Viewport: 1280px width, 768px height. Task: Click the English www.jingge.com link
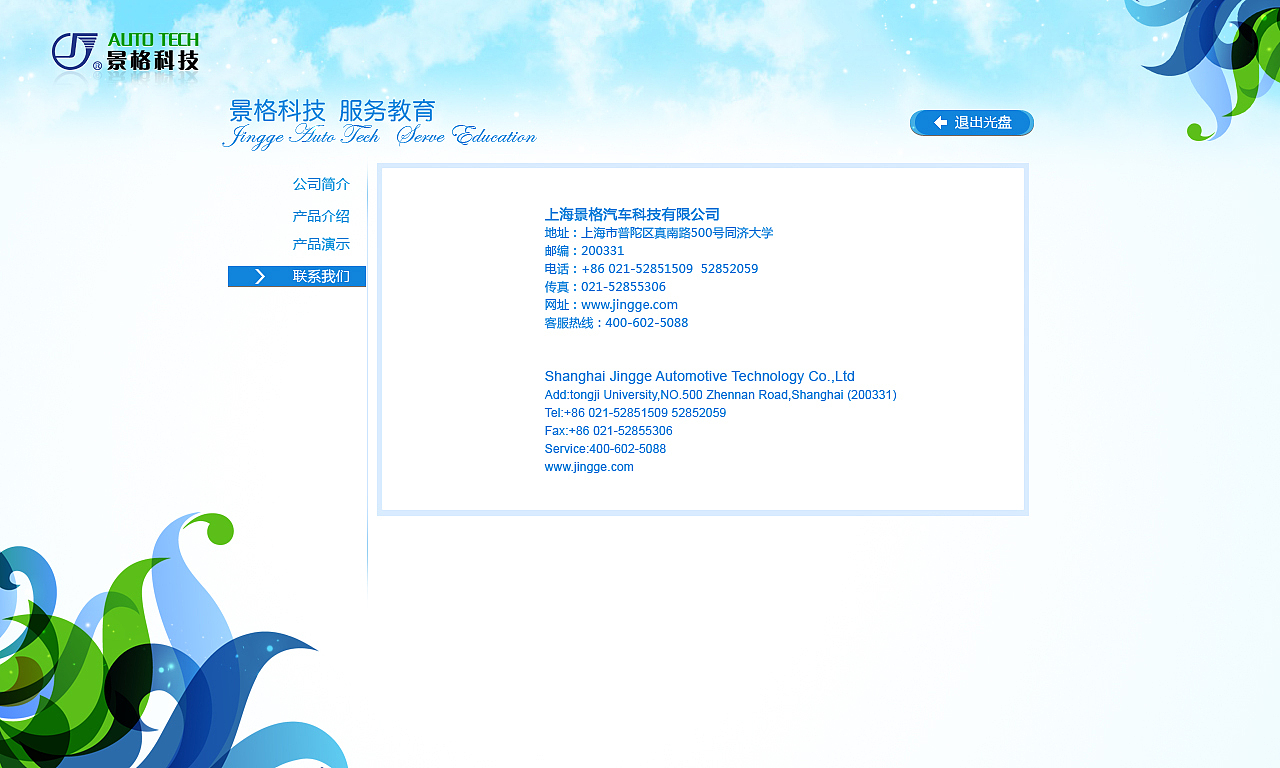[589, 466]
